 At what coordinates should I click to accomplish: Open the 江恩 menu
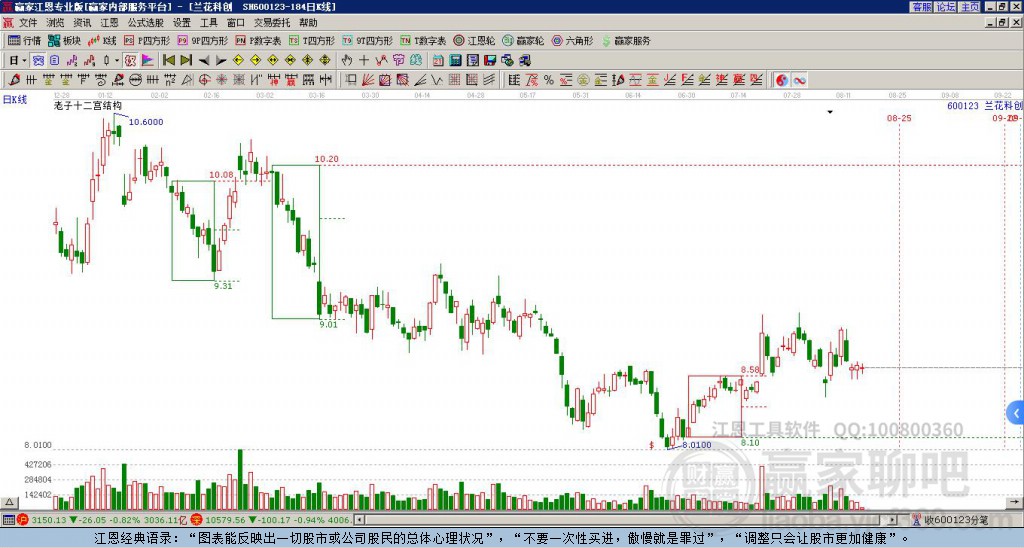[x=109, y=23]
